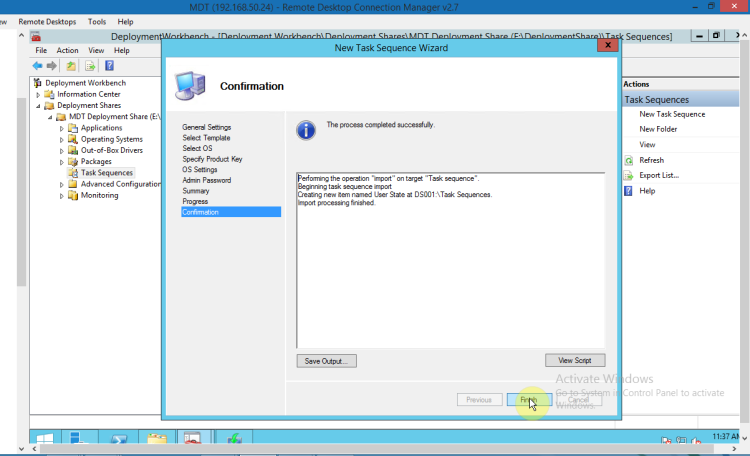Click the Operating Systems folder icon
This screenshot has width=750, height=456.
click(x=73, y=139)
